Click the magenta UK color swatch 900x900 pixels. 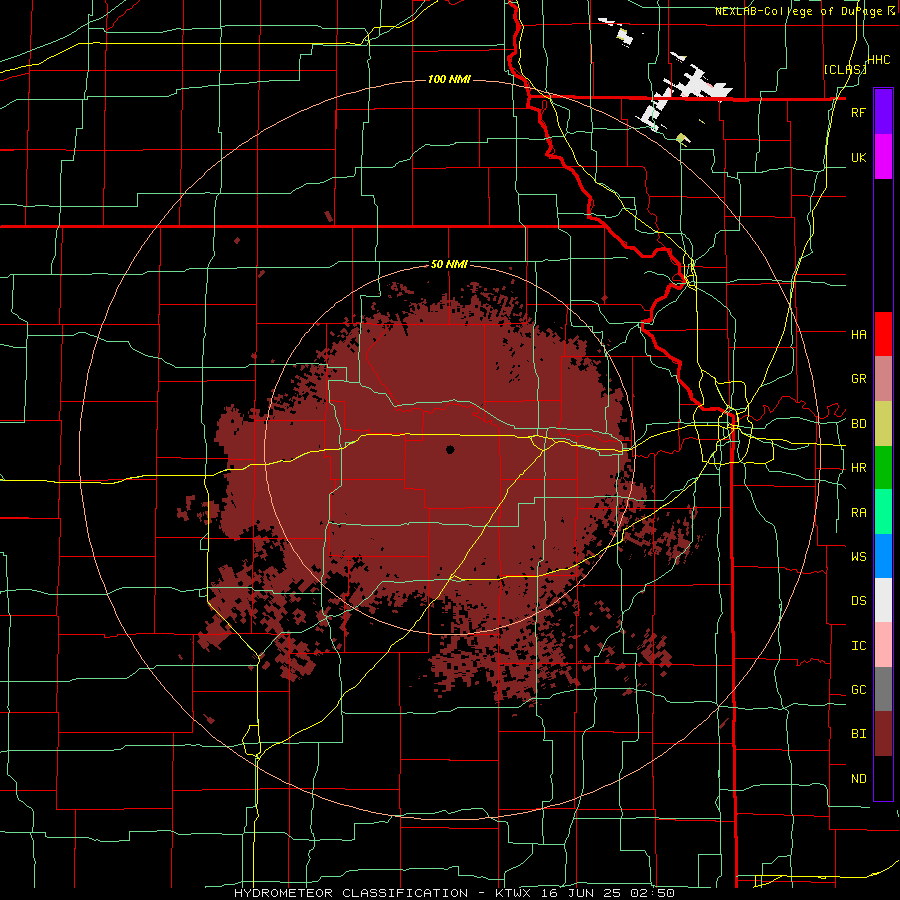pyautogui.click(x=883, y=157)
